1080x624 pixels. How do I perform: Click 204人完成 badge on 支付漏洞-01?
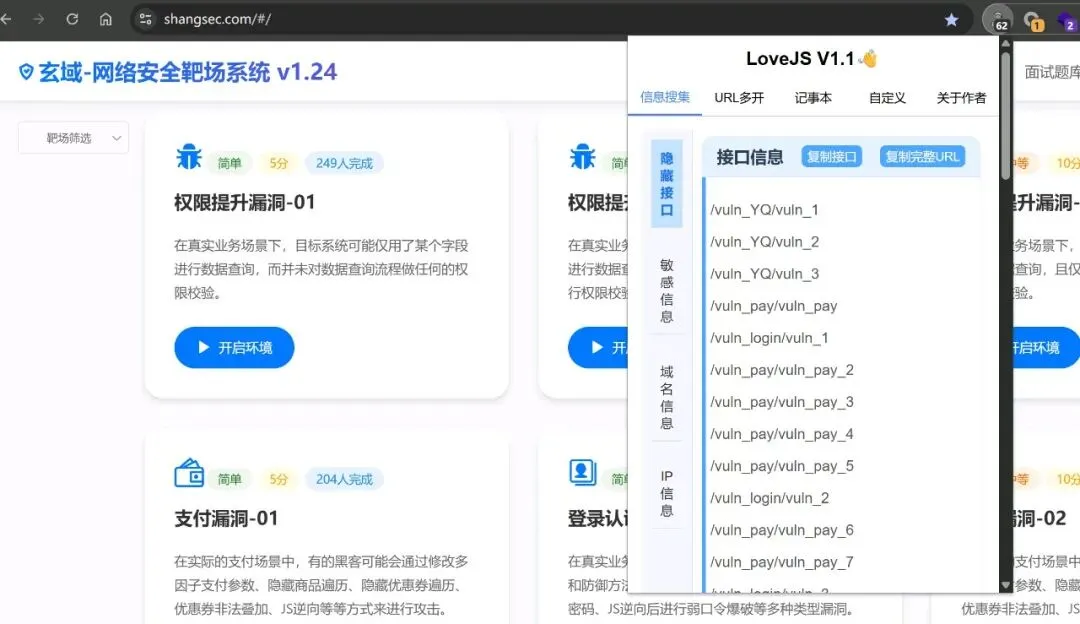click(x=344, y=479)
